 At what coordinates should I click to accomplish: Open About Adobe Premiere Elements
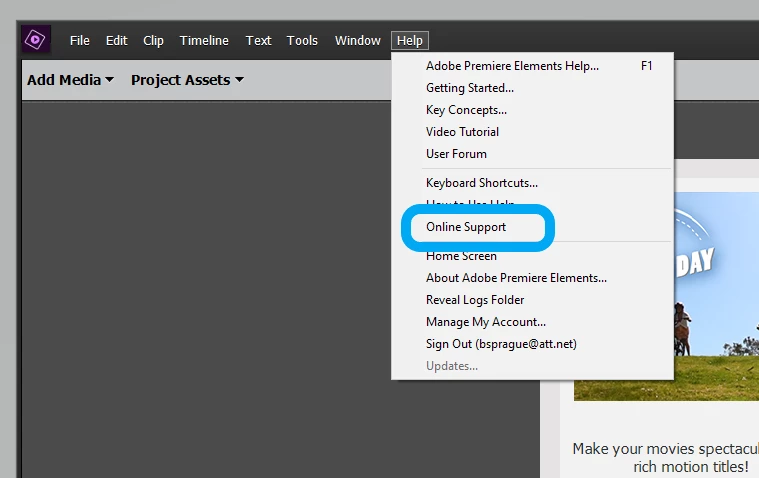(532, 278)
